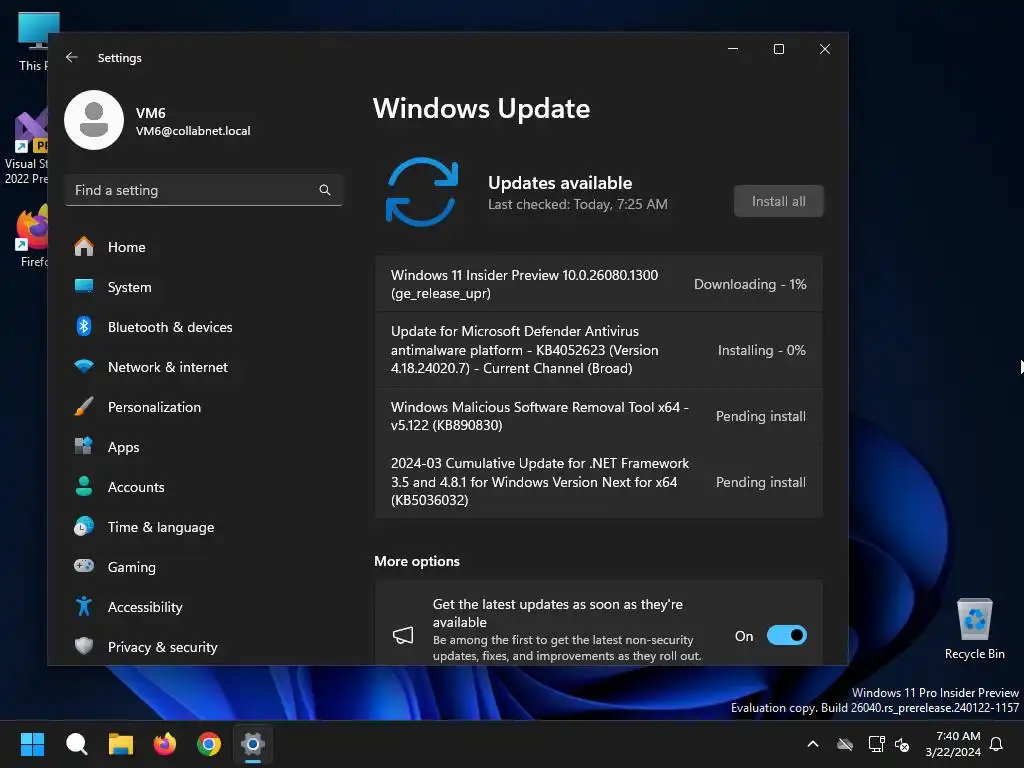Click Last checked: Today, 7:25 AM text
The height and width of the screenshot is (768, 1024).
coord(577,204)
